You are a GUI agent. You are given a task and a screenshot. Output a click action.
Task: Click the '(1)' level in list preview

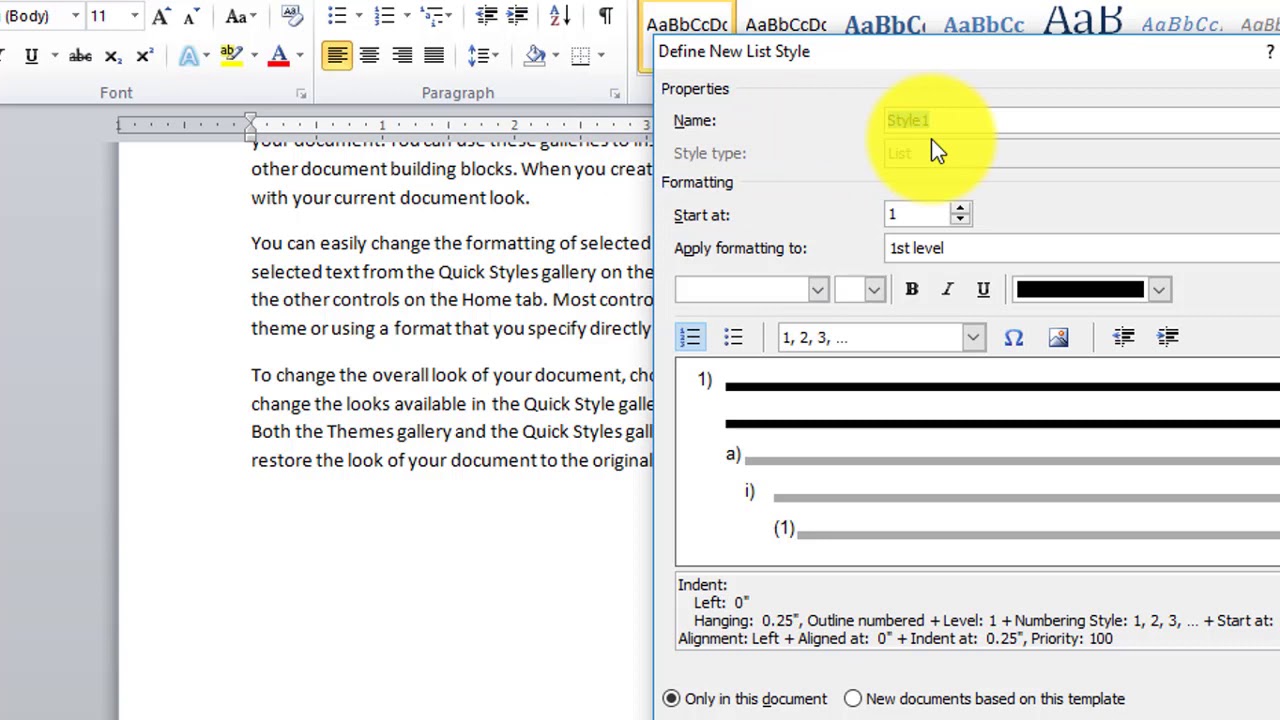click(x=784, y=528)
